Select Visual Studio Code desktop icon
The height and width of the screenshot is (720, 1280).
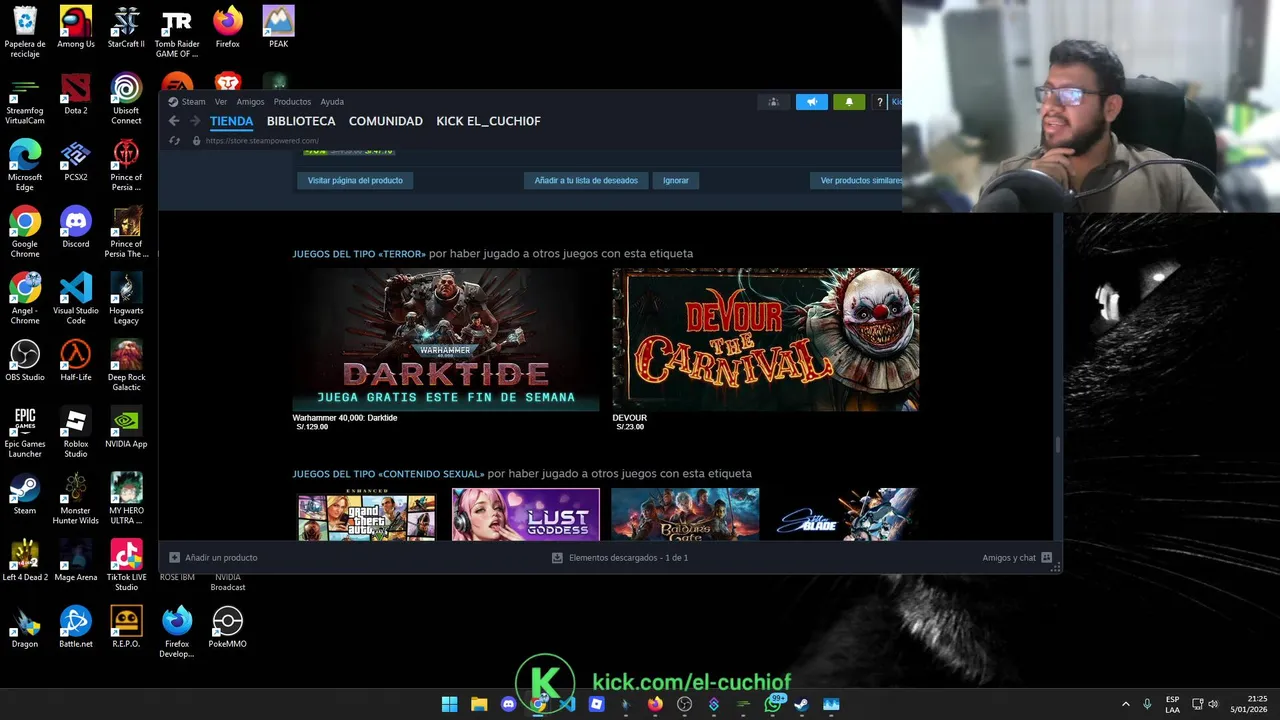pyautogui.click(x=76, y=299)
